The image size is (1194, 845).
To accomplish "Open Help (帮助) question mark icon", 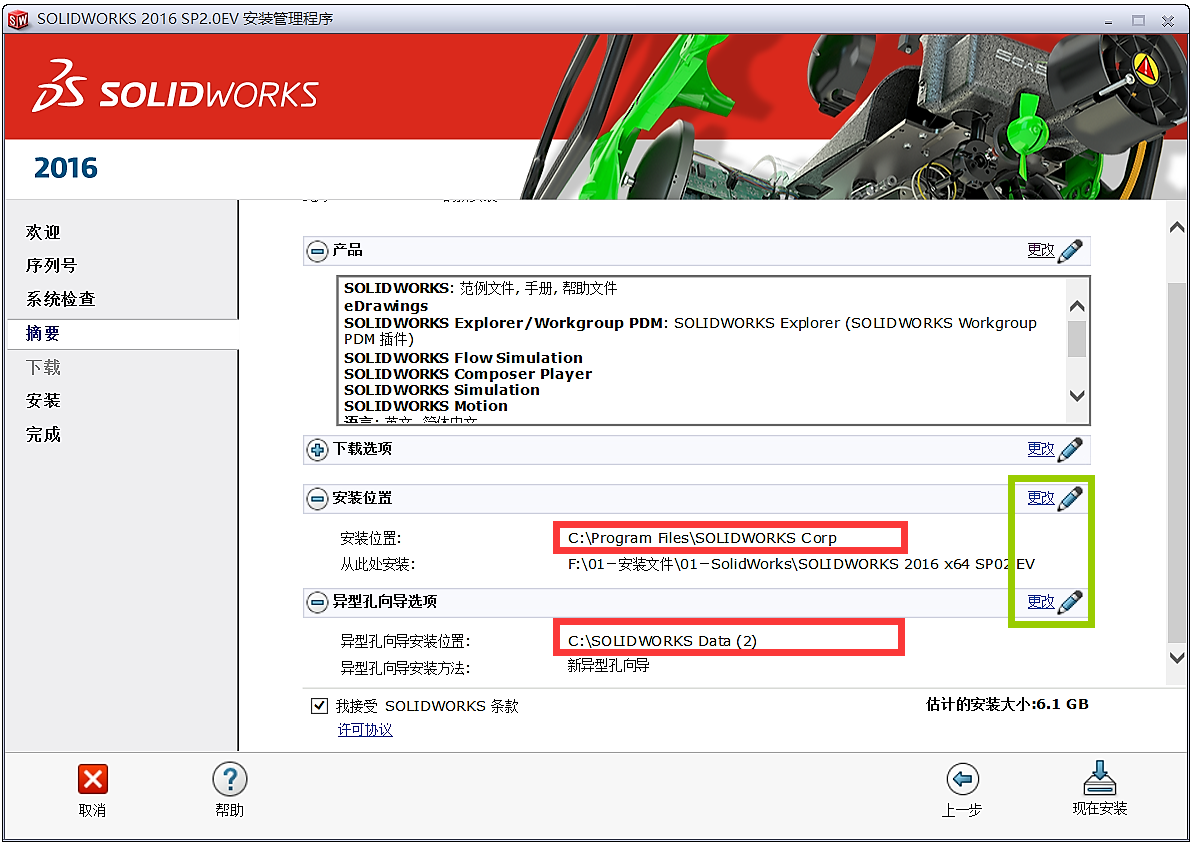I will point(229,780).
